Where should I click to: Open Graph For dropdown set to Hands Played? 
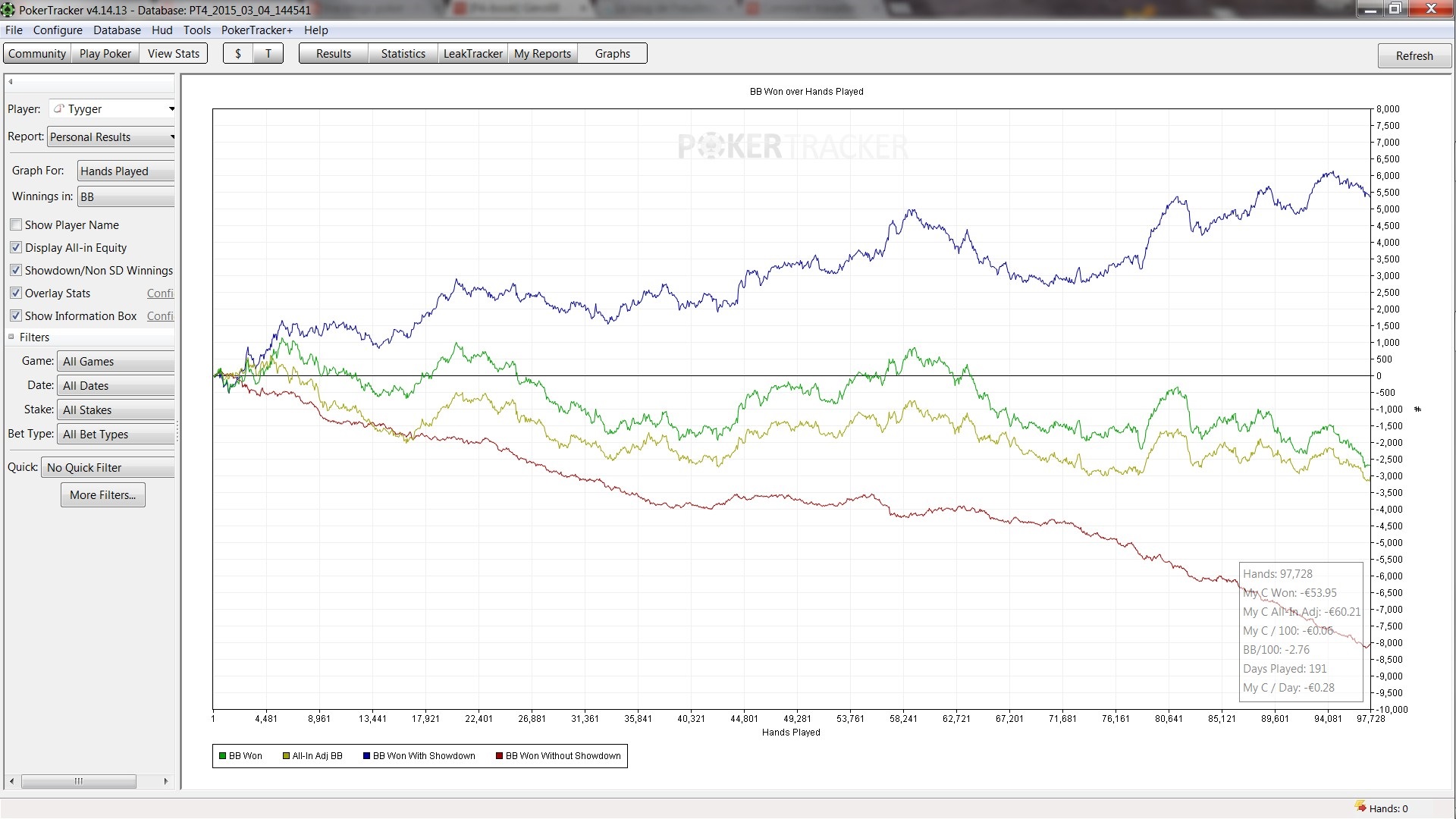[126, 171]
